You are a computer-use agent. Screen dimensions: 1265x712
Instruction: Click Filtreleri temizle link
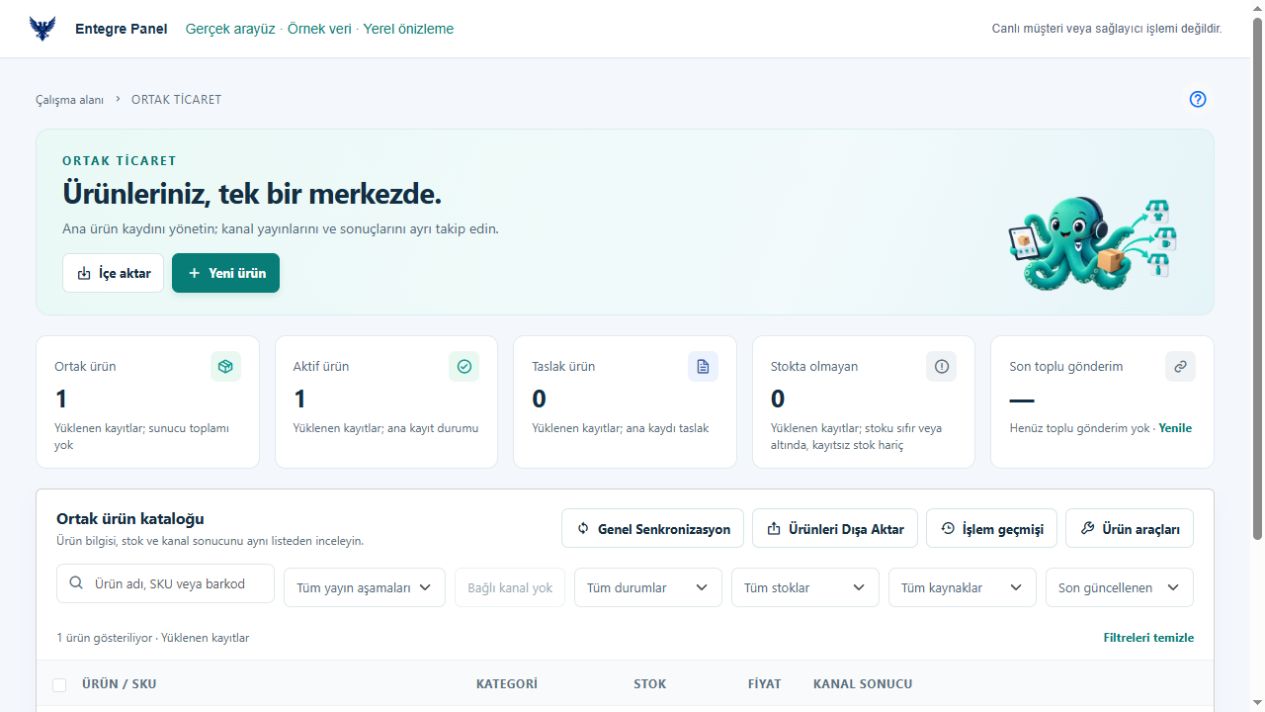[x=1149, y=638]
